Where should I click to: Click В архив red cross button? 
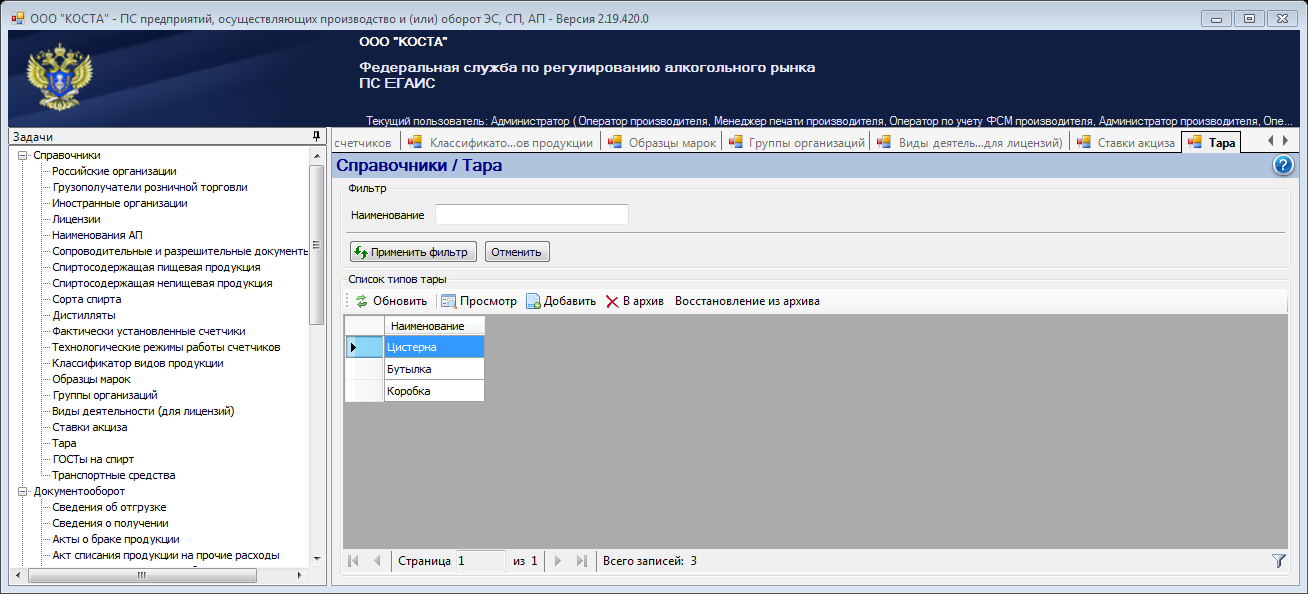(x=635, y=301)
